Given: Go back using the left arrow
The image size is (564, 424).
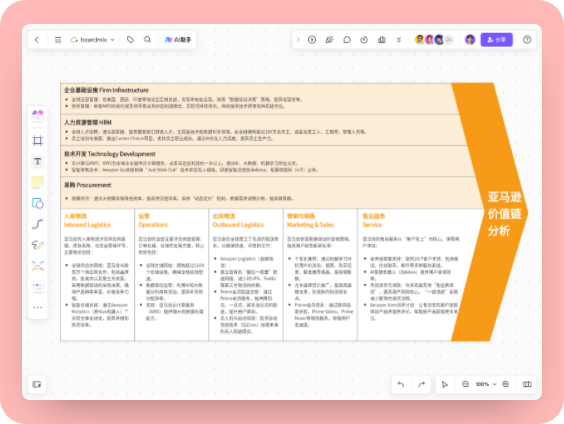Looking at the screenshot, I should [37, 40].
